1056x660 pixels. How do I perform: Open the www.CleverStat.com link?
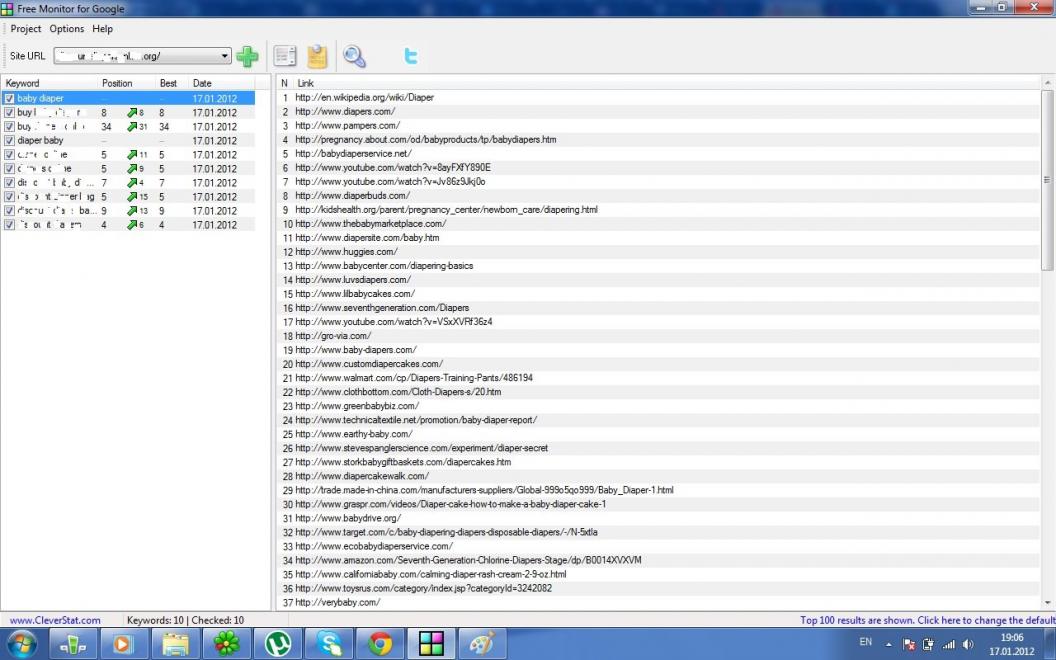click(55, 620)
